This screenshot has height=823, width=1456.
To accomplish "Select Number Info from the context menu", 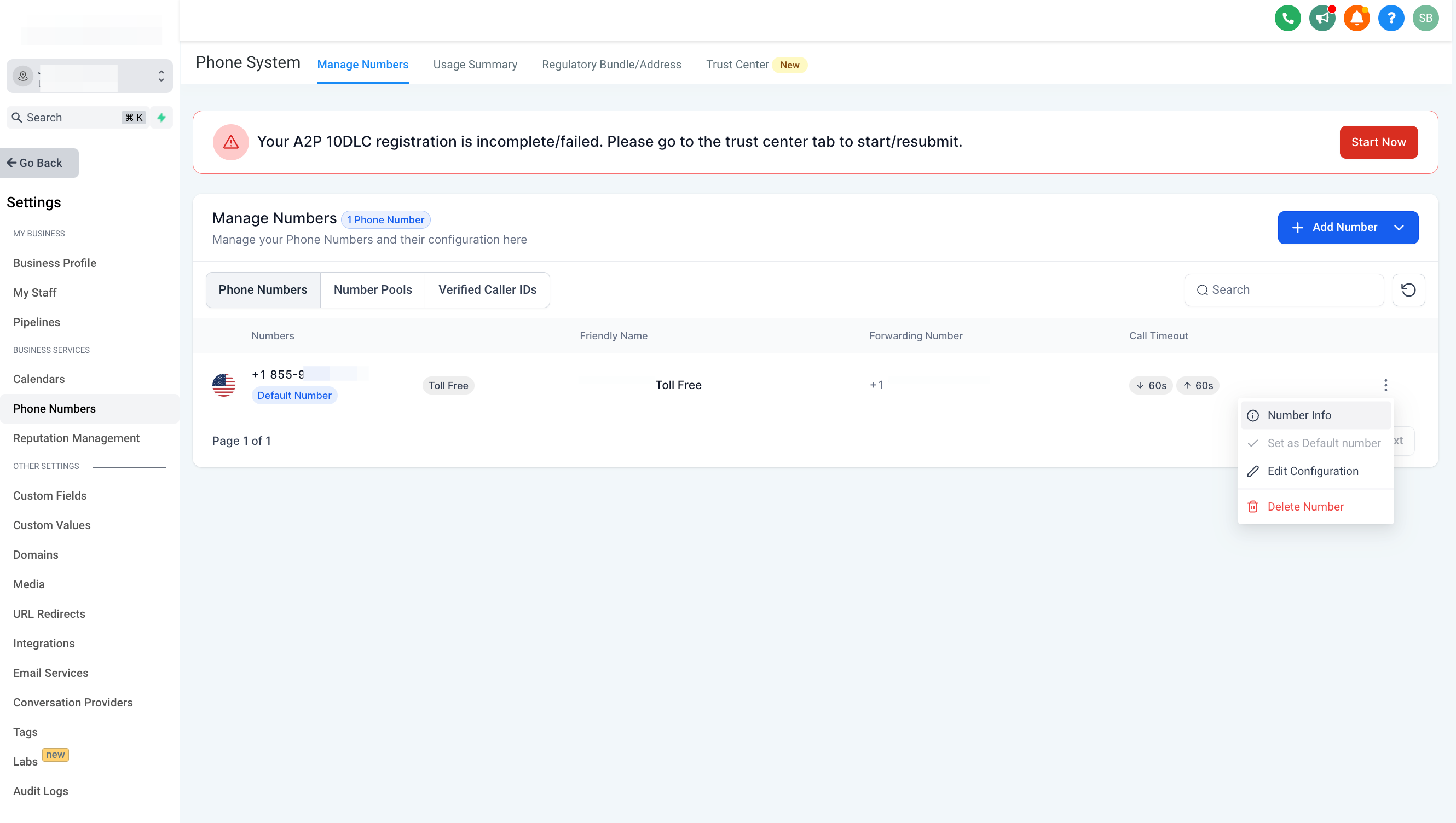I will [1299, 415].
